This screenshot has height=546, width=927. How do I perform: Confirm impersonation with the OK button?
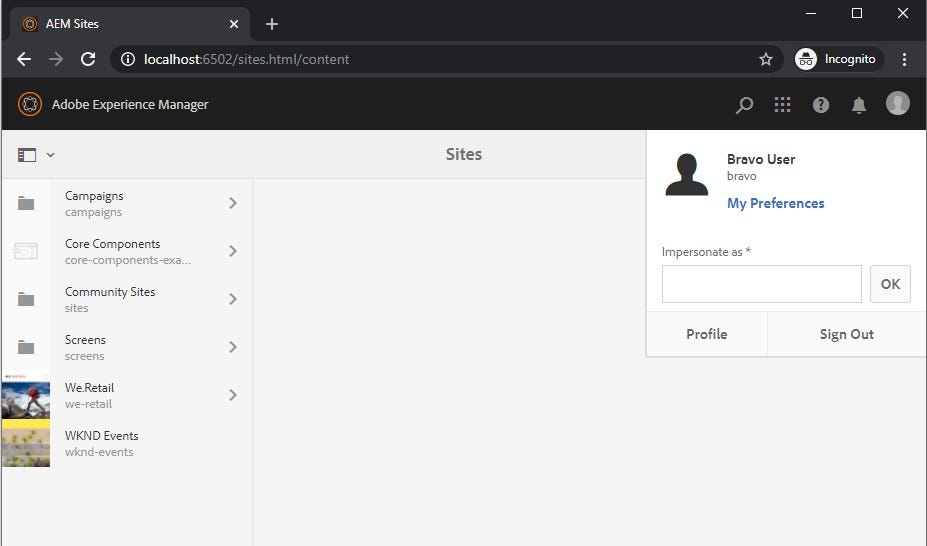click(890, 284)
